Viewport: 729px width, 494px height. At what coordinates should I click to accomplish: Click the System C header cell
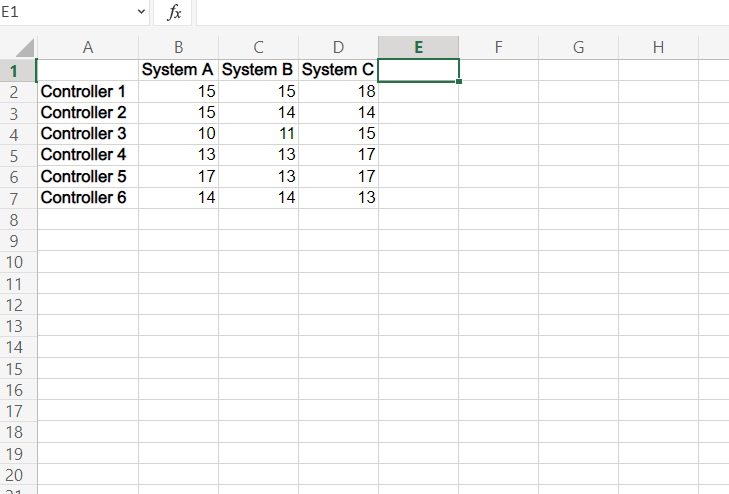[338, 70]
